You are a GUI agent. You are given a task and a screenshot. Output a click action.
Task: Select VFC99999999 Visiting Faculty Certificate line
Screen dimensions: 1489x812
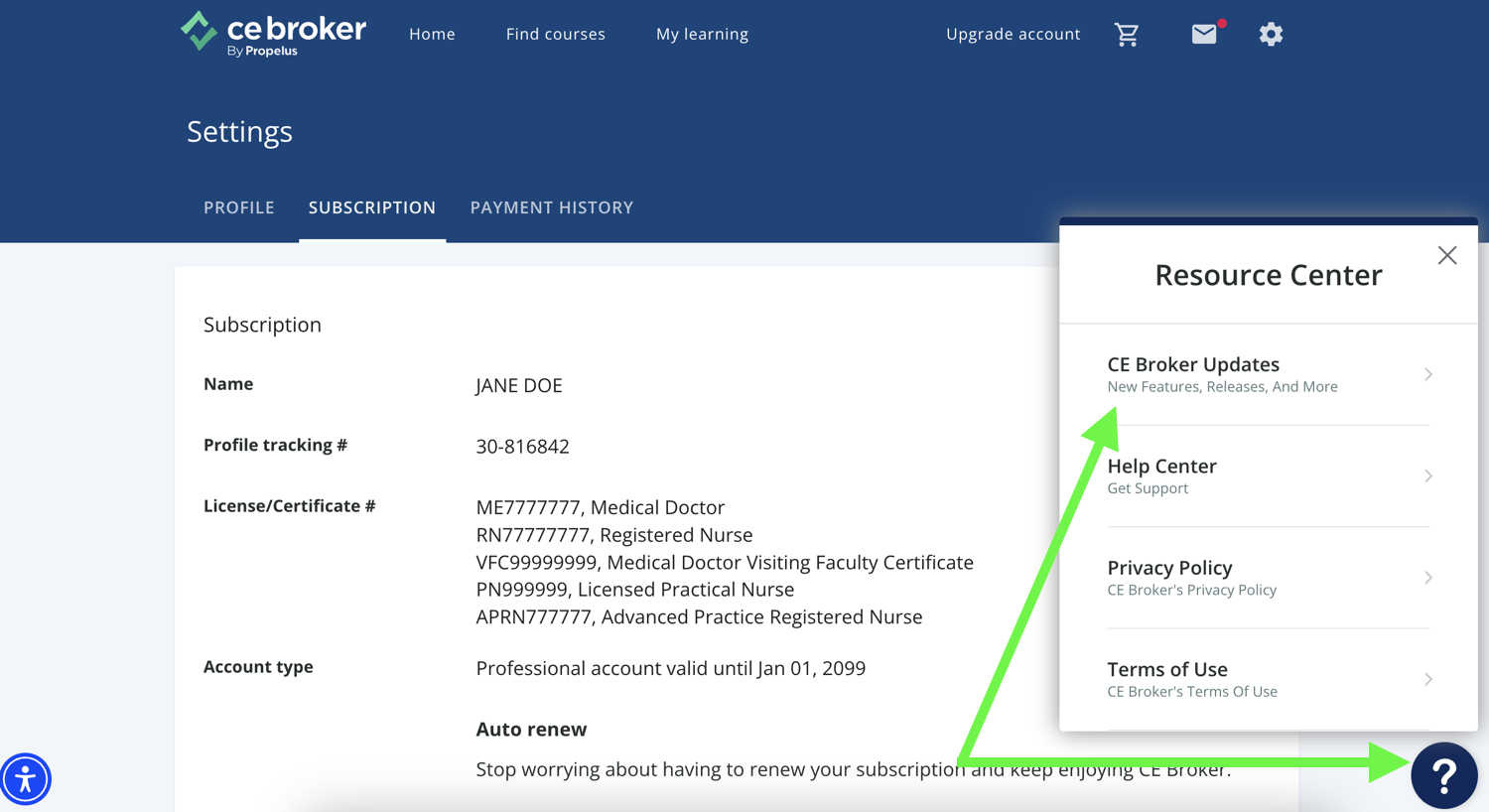pyautogui.click(x=725, y=563)
